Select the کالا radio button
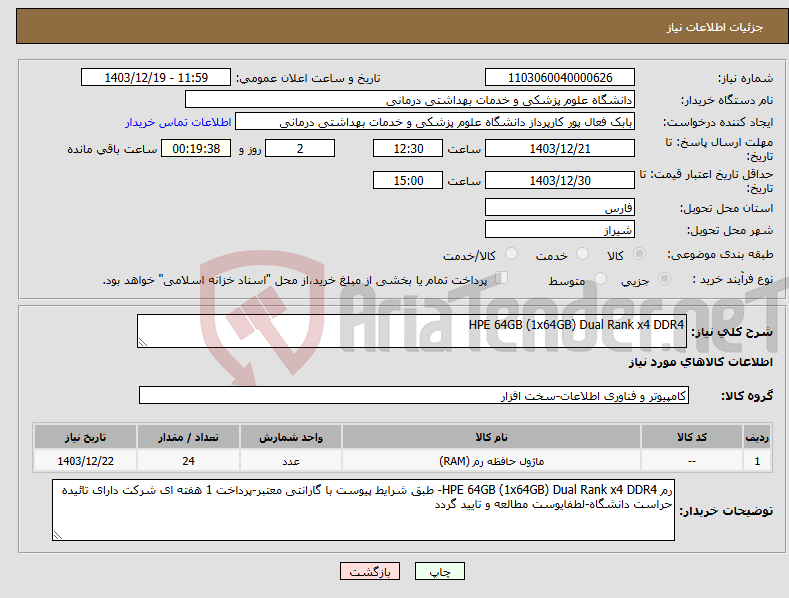Image resolution: width=789 pixels, height=598 pixels. point(640,254)
